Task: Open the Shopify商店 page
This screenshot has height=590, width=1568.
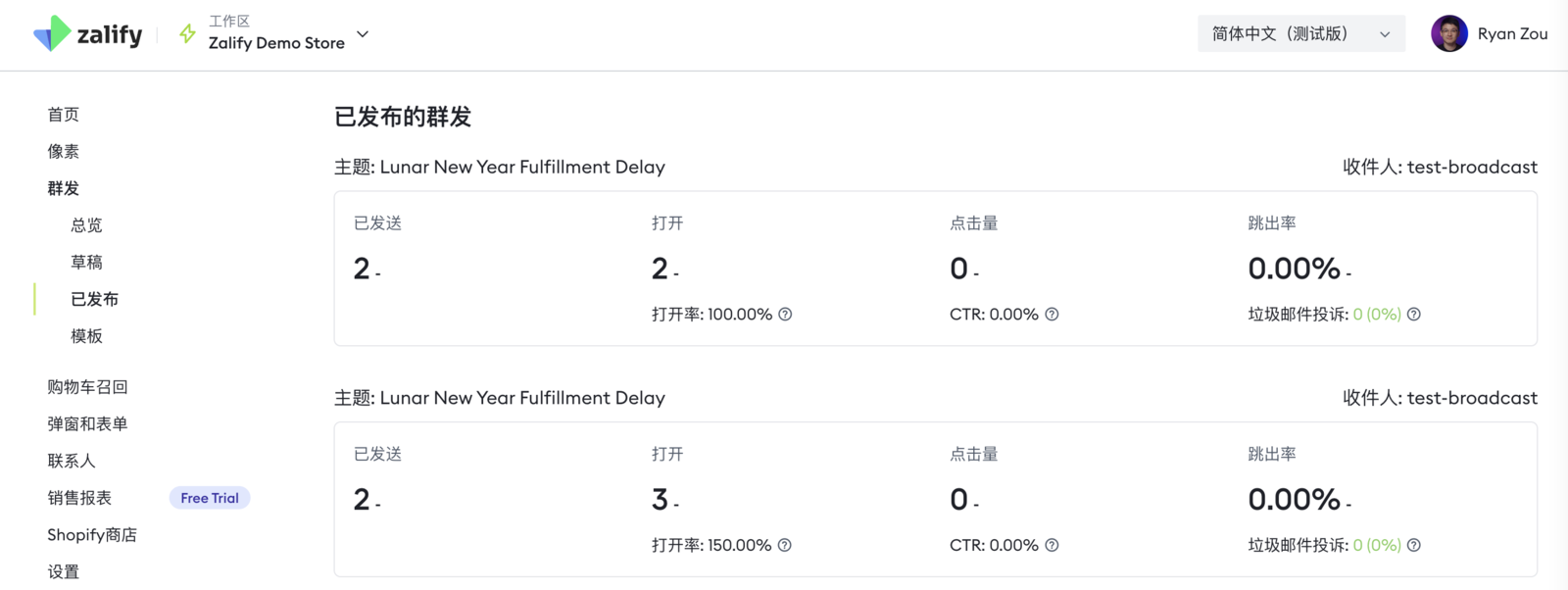Action: coord(92,535)
